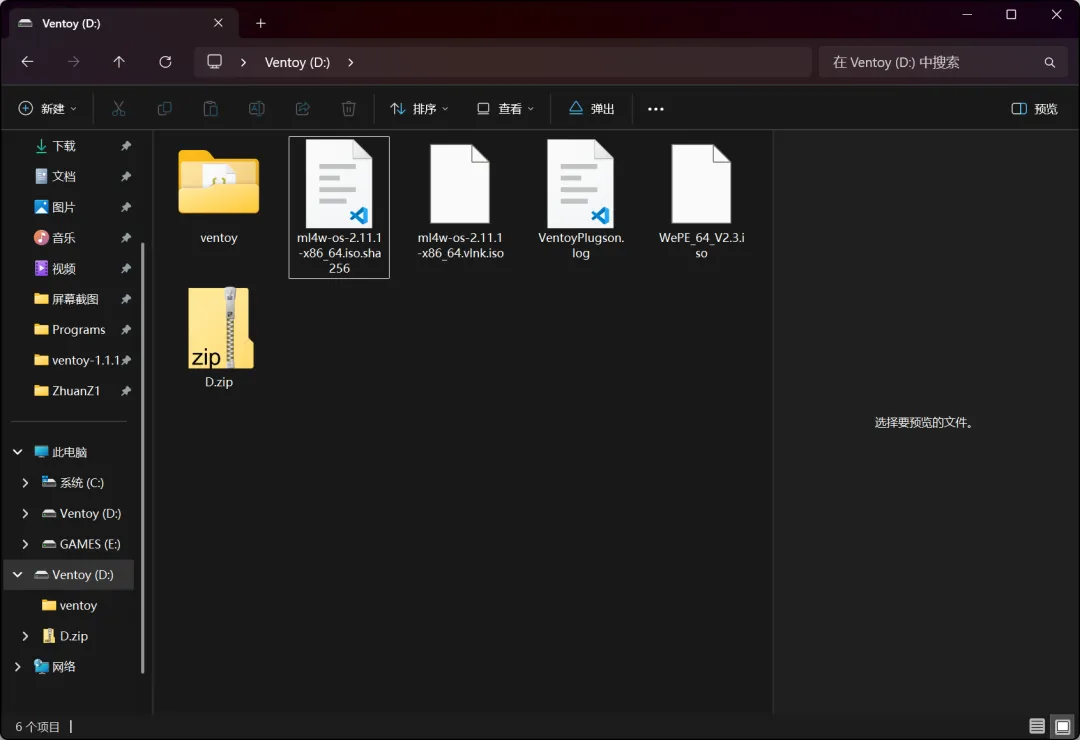Image resolution: width=1080 pixels, height=740 pixels.
Task: Expand Ventoy (D:) under This PC
Action: click(x=25, y=513)
